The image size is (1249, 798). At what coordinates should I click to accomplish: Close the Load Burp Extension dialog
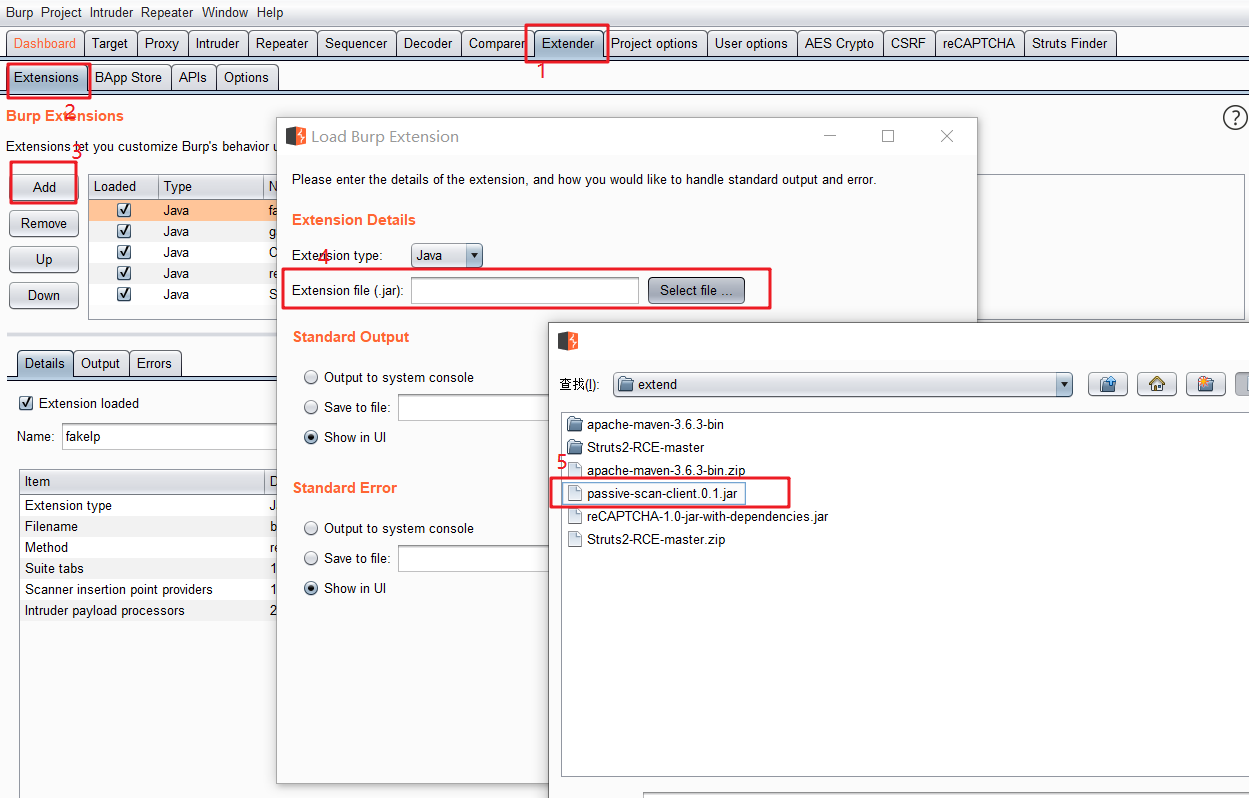947,136
